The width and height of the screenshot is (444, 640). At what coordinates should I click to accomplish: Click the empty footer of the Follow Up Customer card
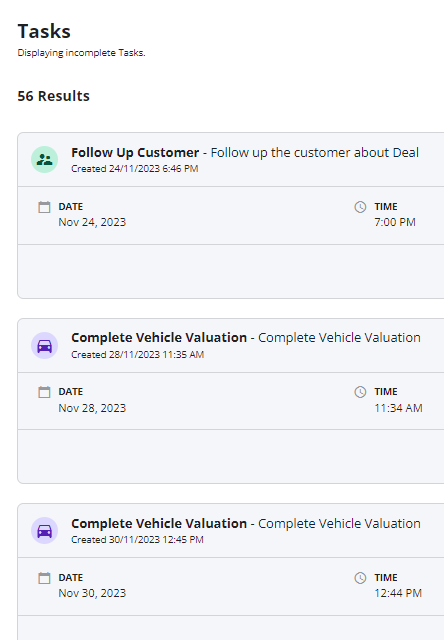tap(231, 271)
